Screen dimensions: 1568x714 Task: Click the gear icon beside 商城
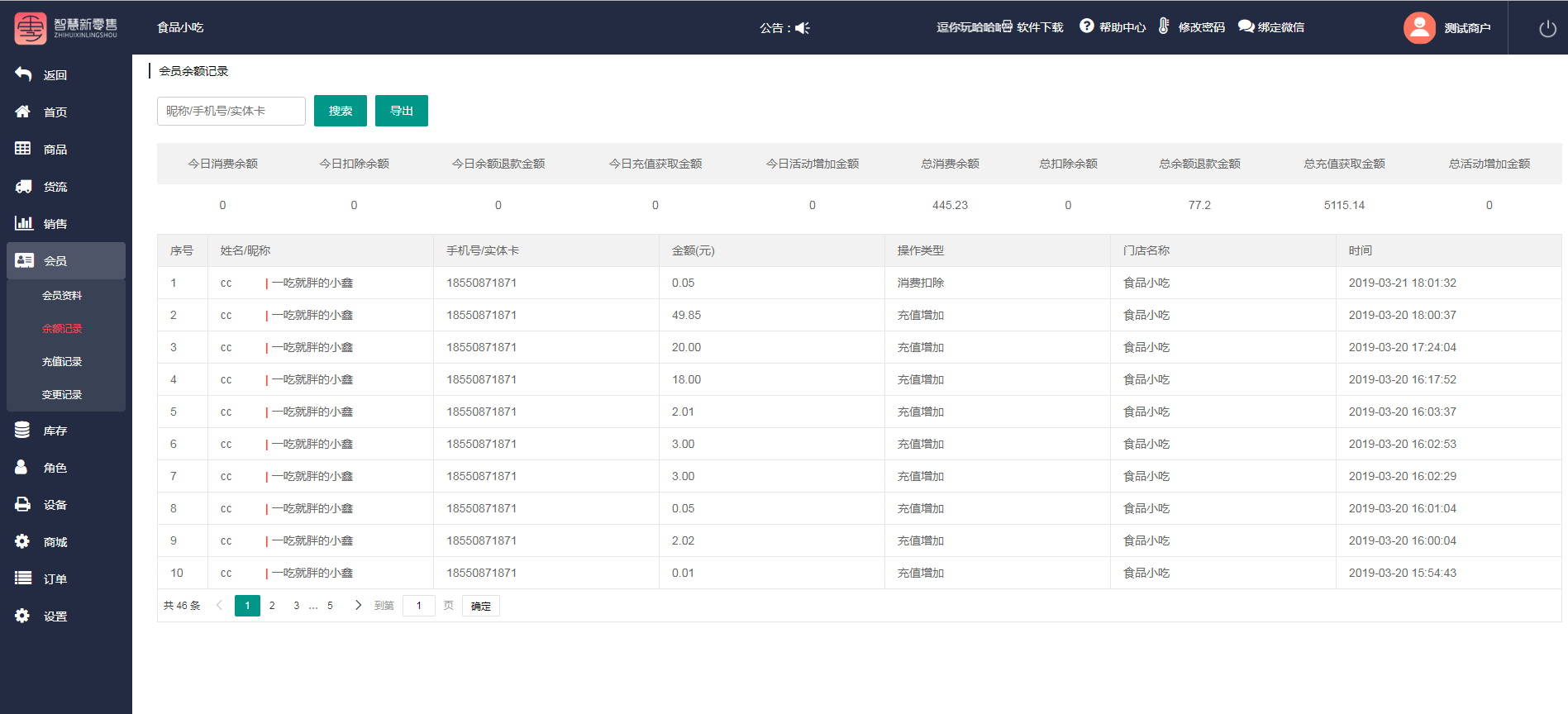22,541
